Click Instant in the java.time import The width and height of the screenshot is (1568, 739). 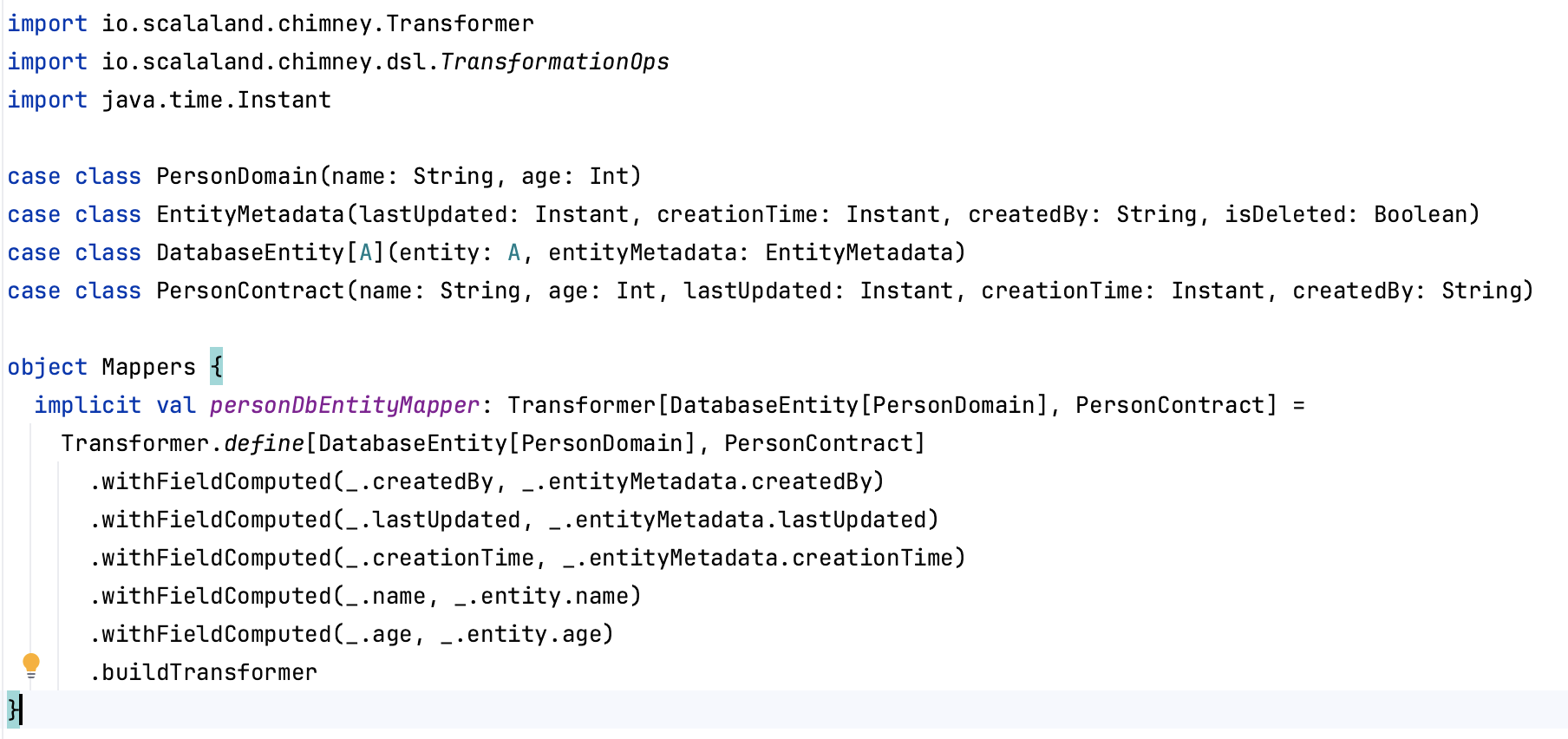284,100
